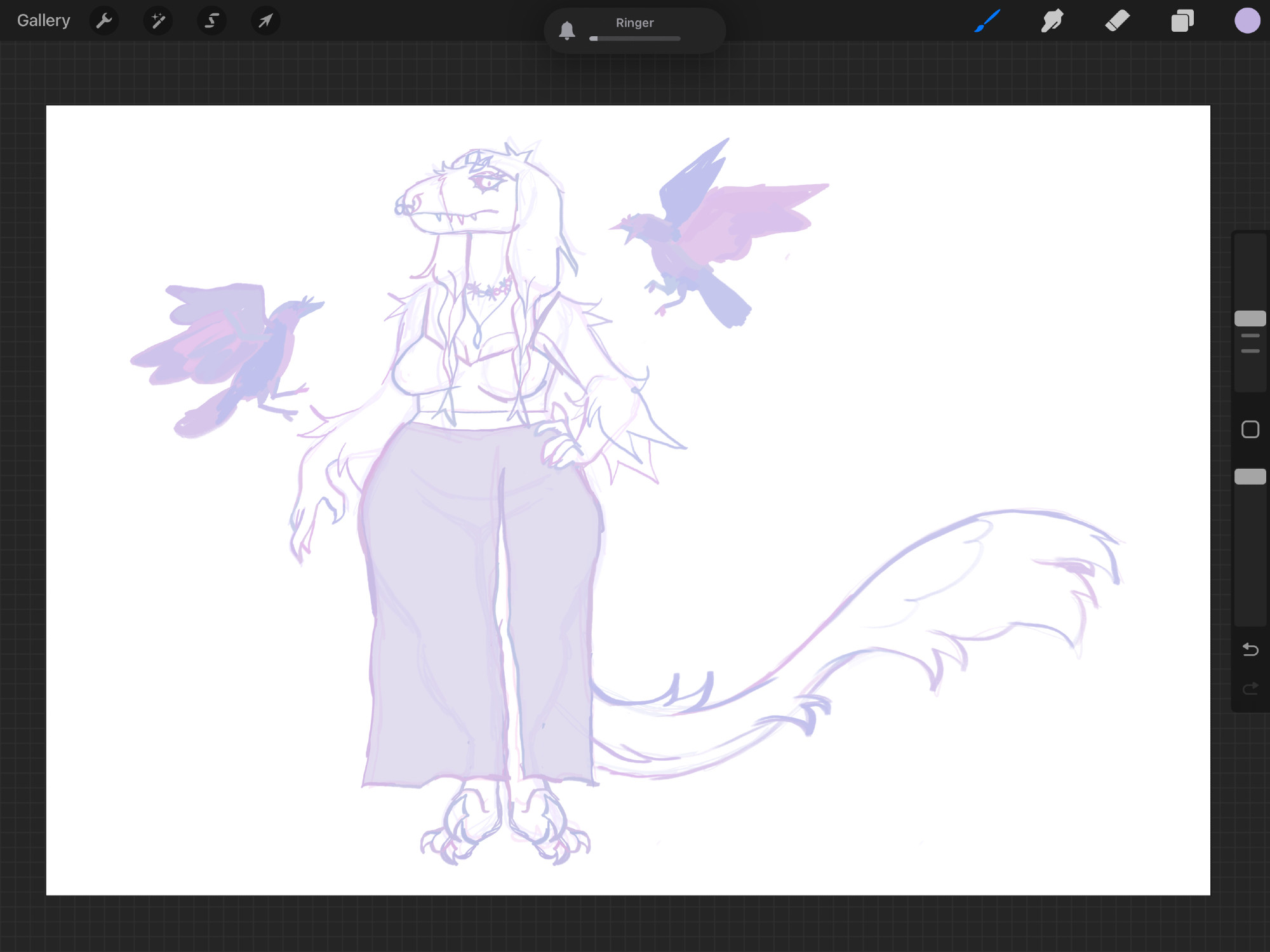Click the brush opacity slider handle
Image resolution: width=1270 pixels, height=952 pixels.
click(x=1250, y=476)
